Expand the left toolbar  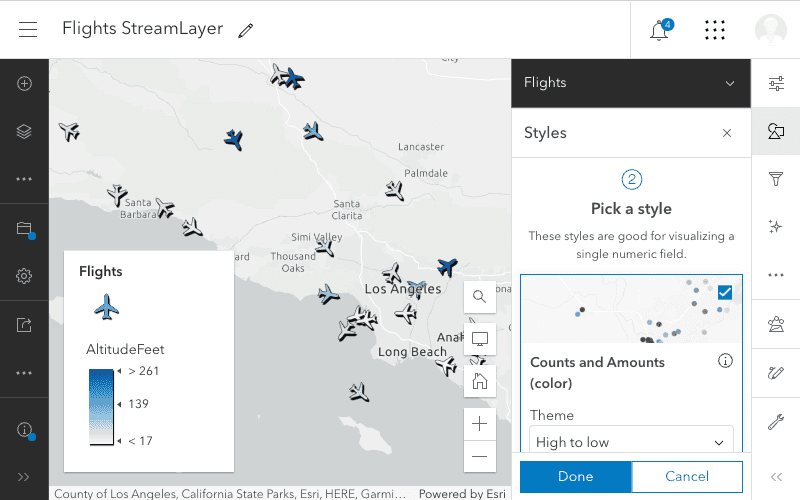[25, 477]
